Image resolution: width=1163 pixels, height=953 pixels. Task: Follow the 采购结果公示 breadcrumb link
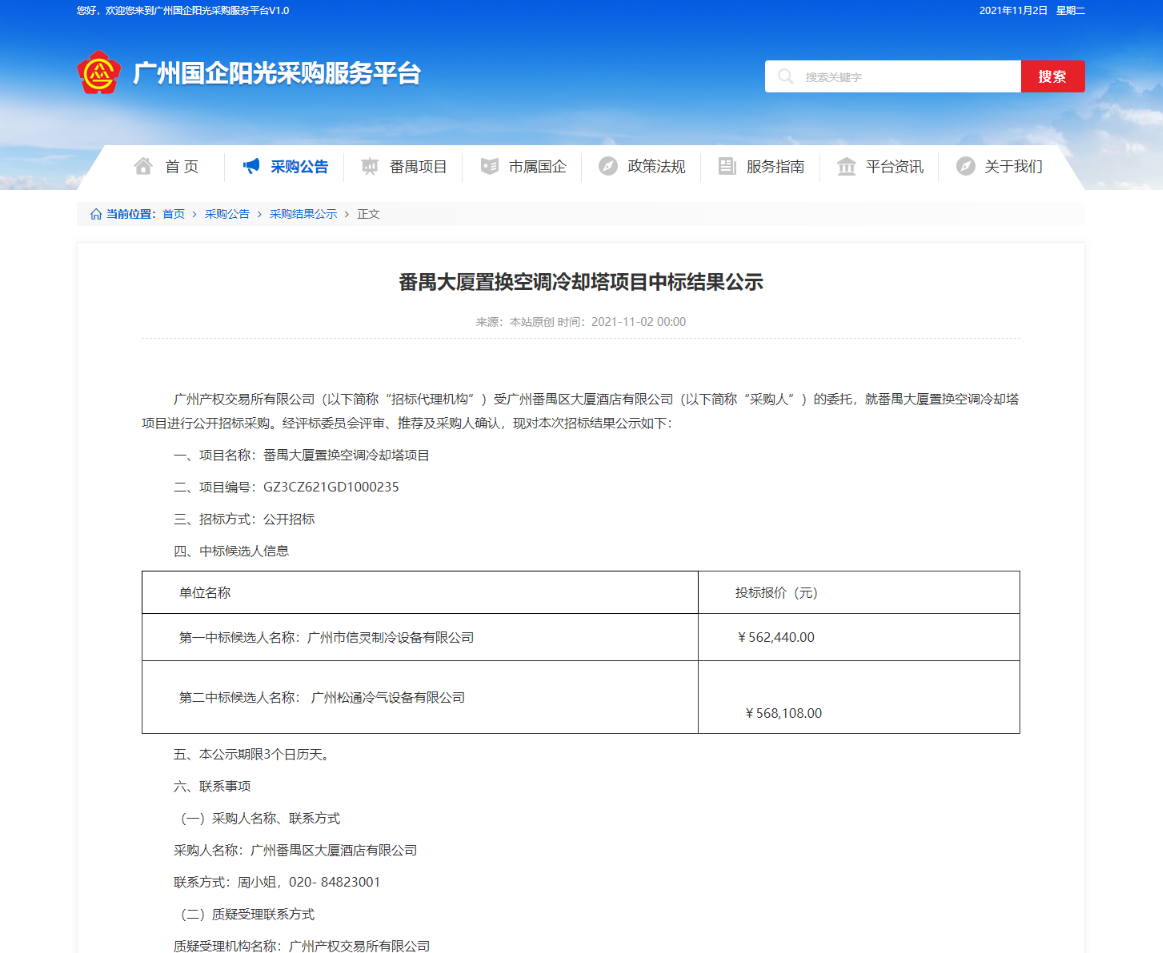coord(303,214)
